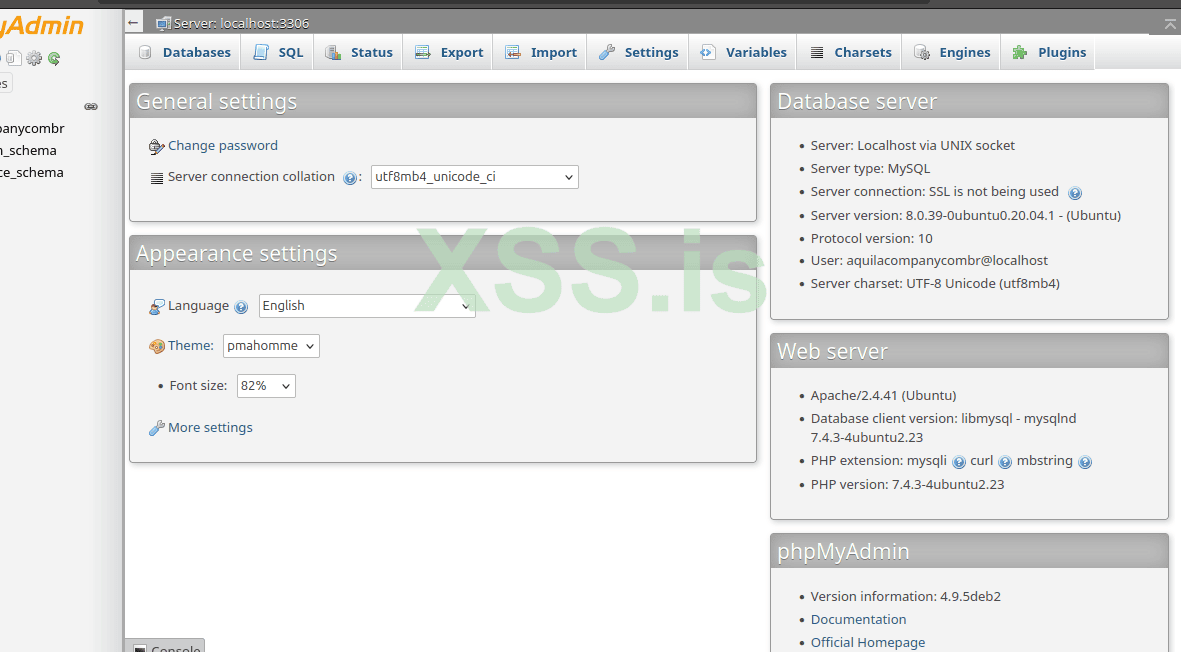This screenshot has width=1181, height=652.
Task: Click the help icon after SSL message
Action: click(1075, 193)
